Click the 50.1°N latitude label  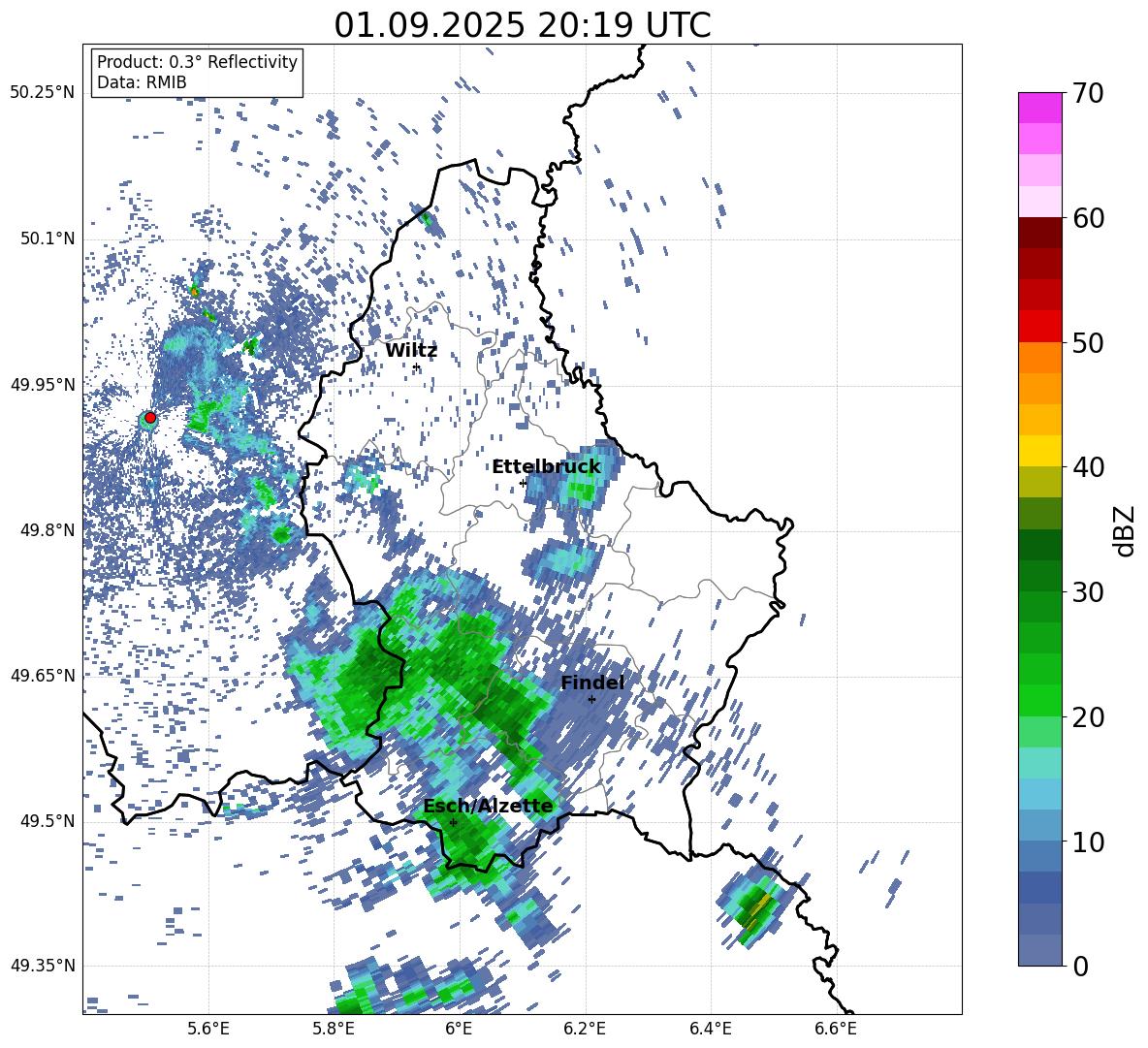tap(47, 238)
